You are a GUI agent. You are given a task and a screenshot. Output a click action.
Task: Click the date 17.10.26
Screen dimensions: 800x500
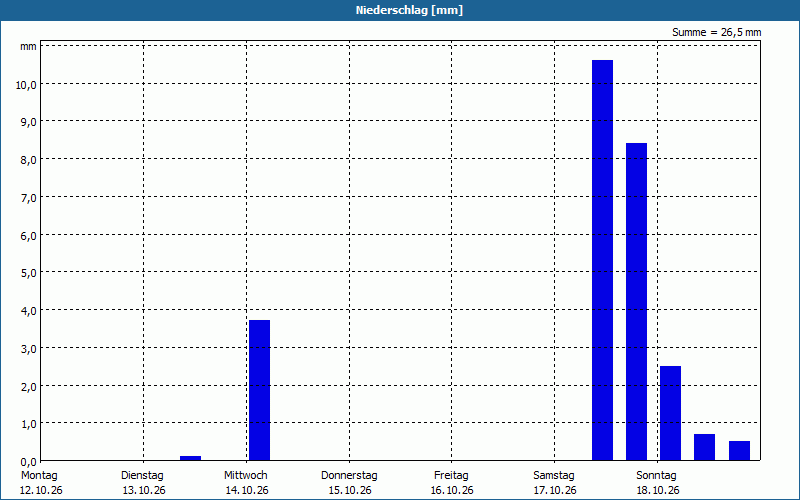tap(555, 491)
